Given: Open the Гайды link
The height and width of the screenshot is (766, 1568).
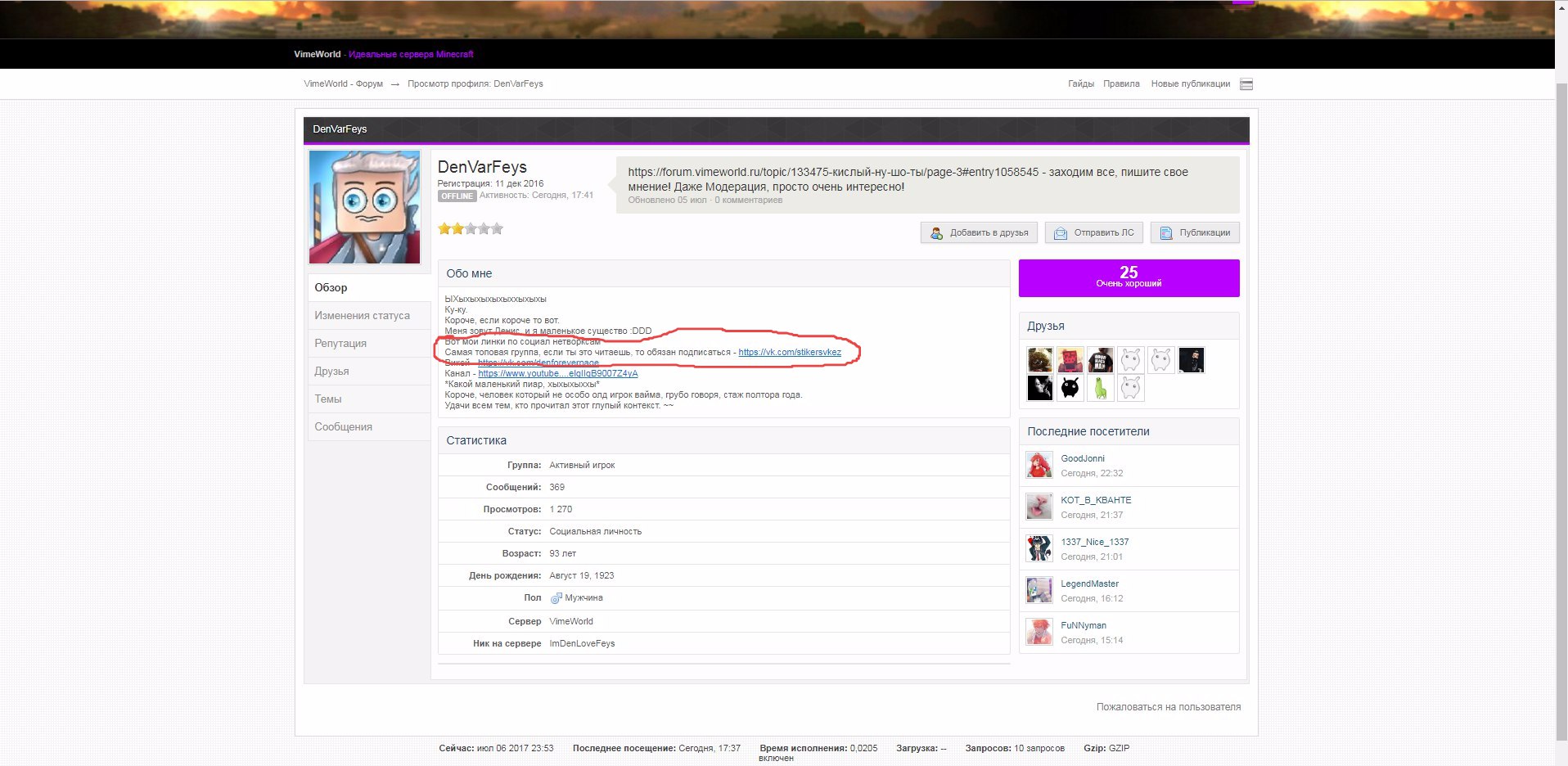Looking at the screenshot, I should tap(1081, 83).
